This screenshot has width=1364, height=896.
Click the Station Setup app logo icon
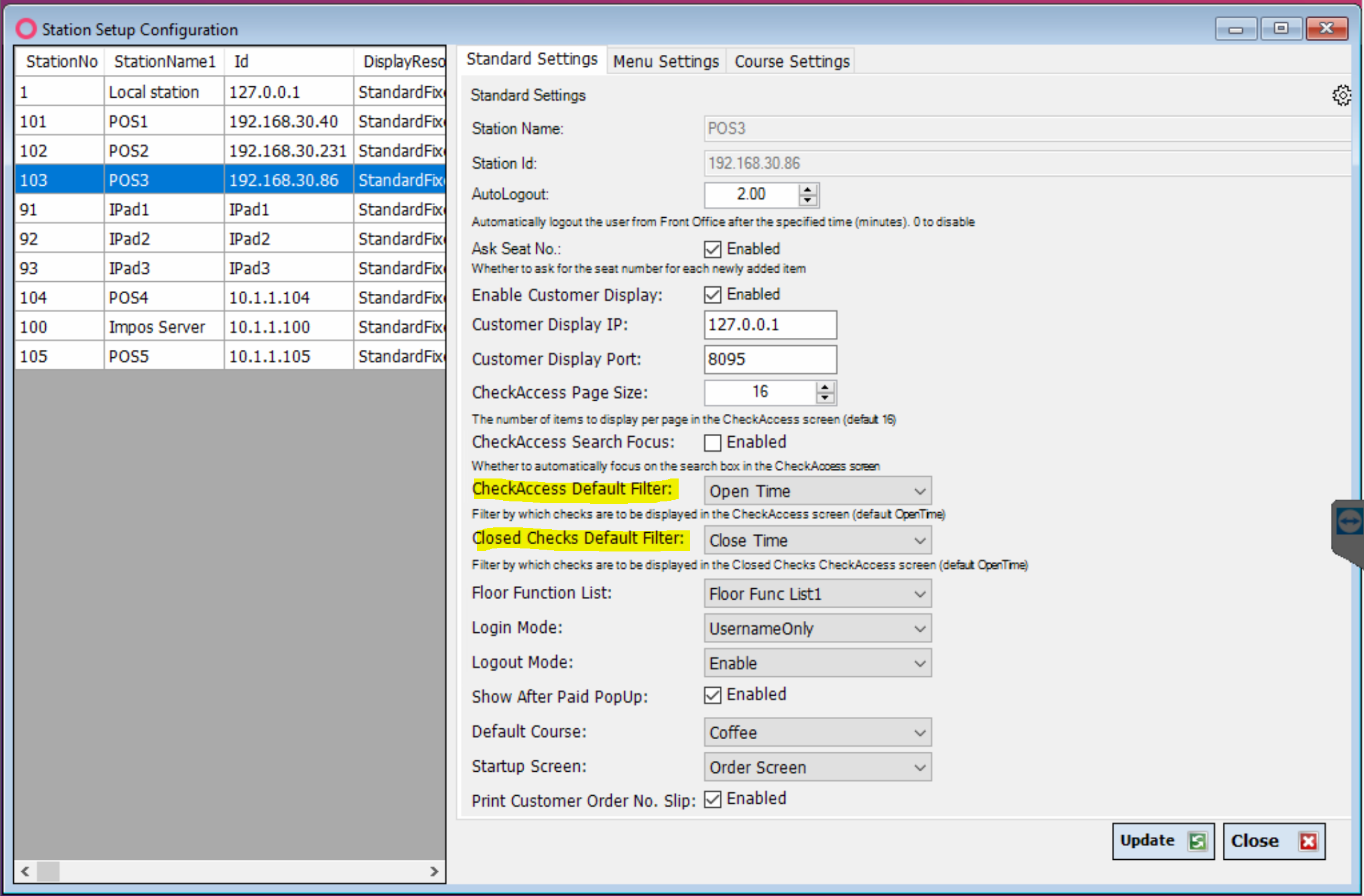point(26,28)
